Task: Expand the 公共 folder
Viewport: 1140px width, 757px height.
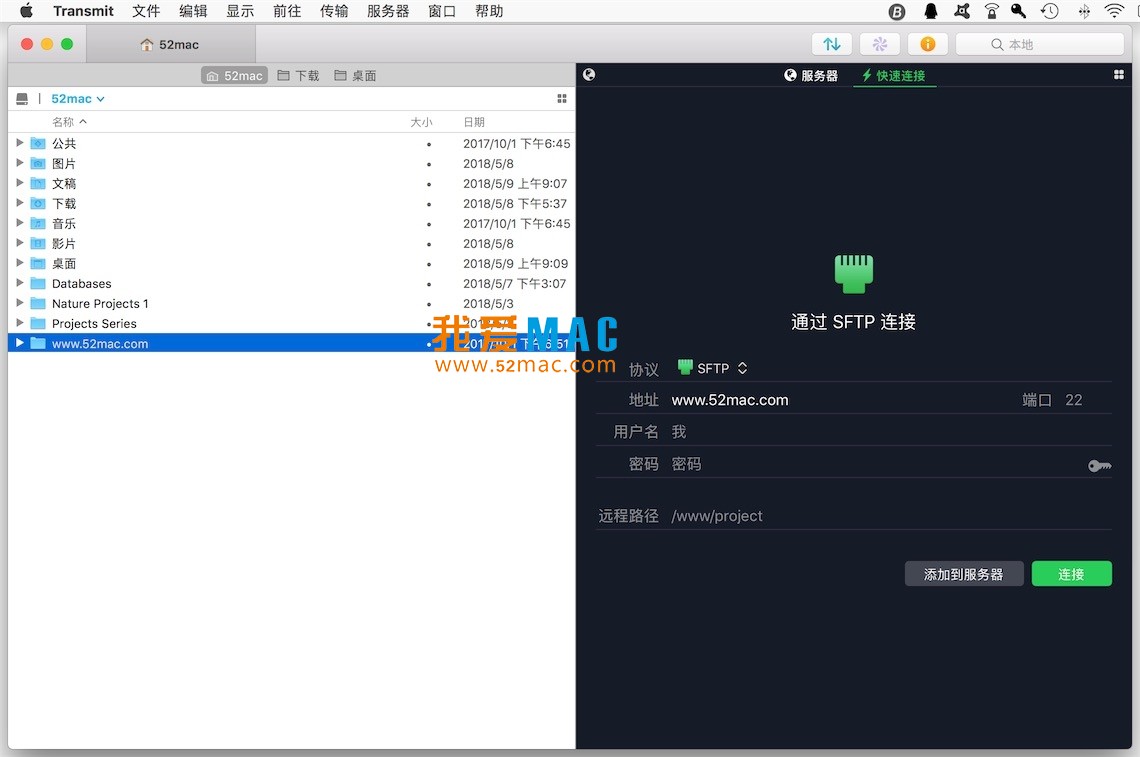Action: click(x=20, y=143)
